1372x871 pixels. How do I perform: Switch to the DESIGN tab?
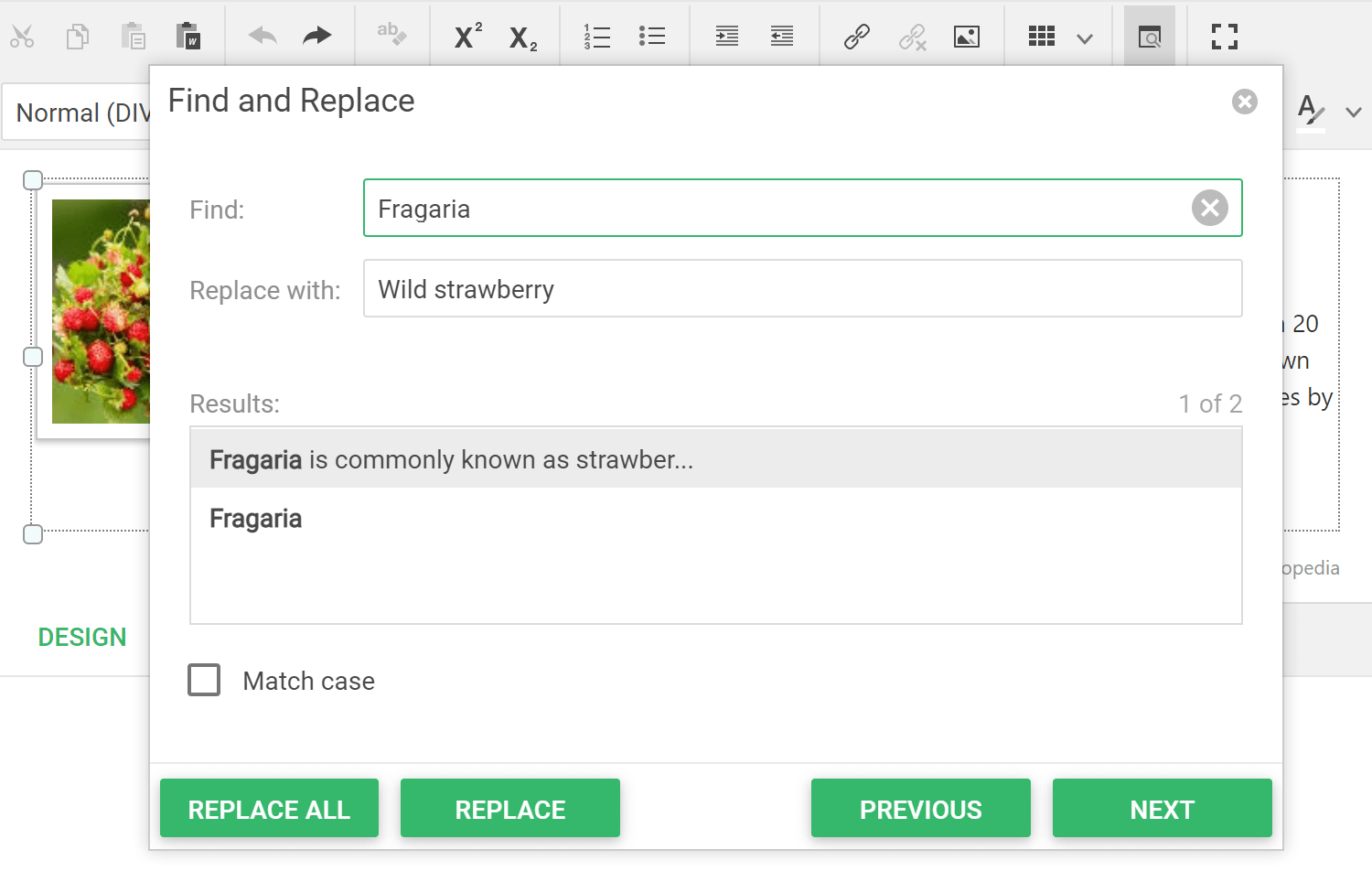[82, 638]
